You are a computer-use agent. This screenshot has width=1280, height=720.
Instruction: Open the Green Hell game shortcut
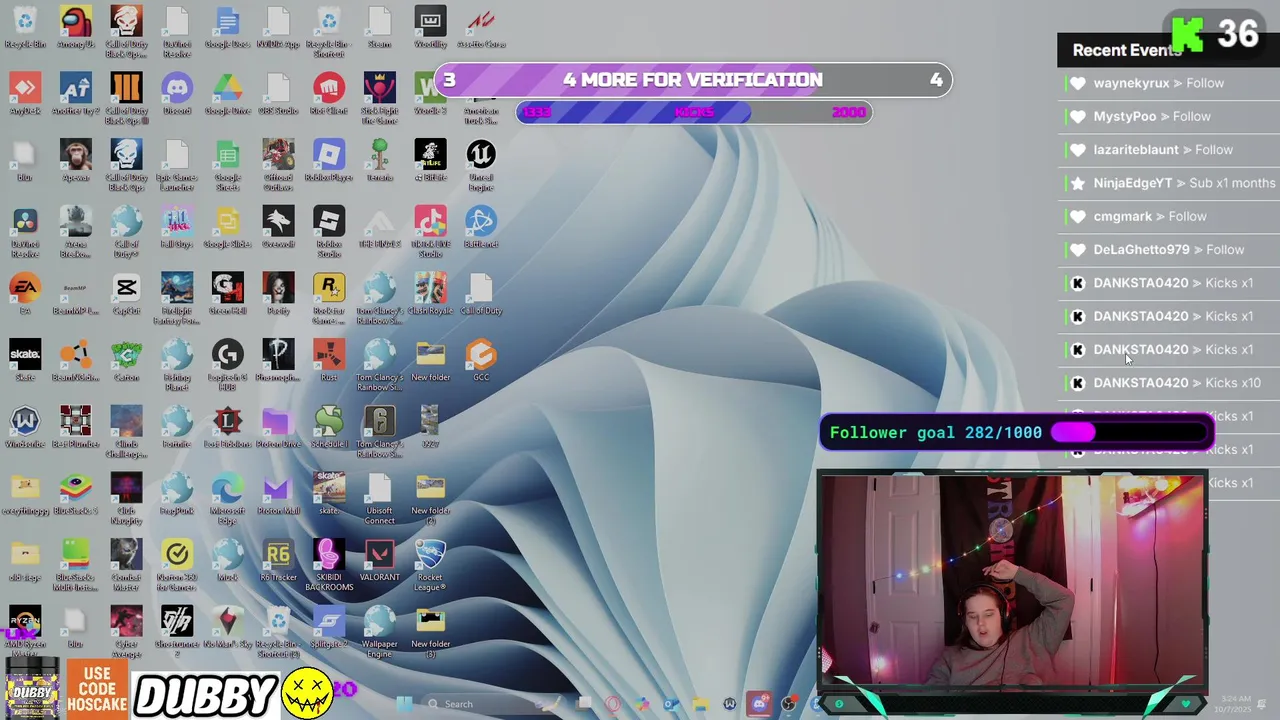pos(227,294)
